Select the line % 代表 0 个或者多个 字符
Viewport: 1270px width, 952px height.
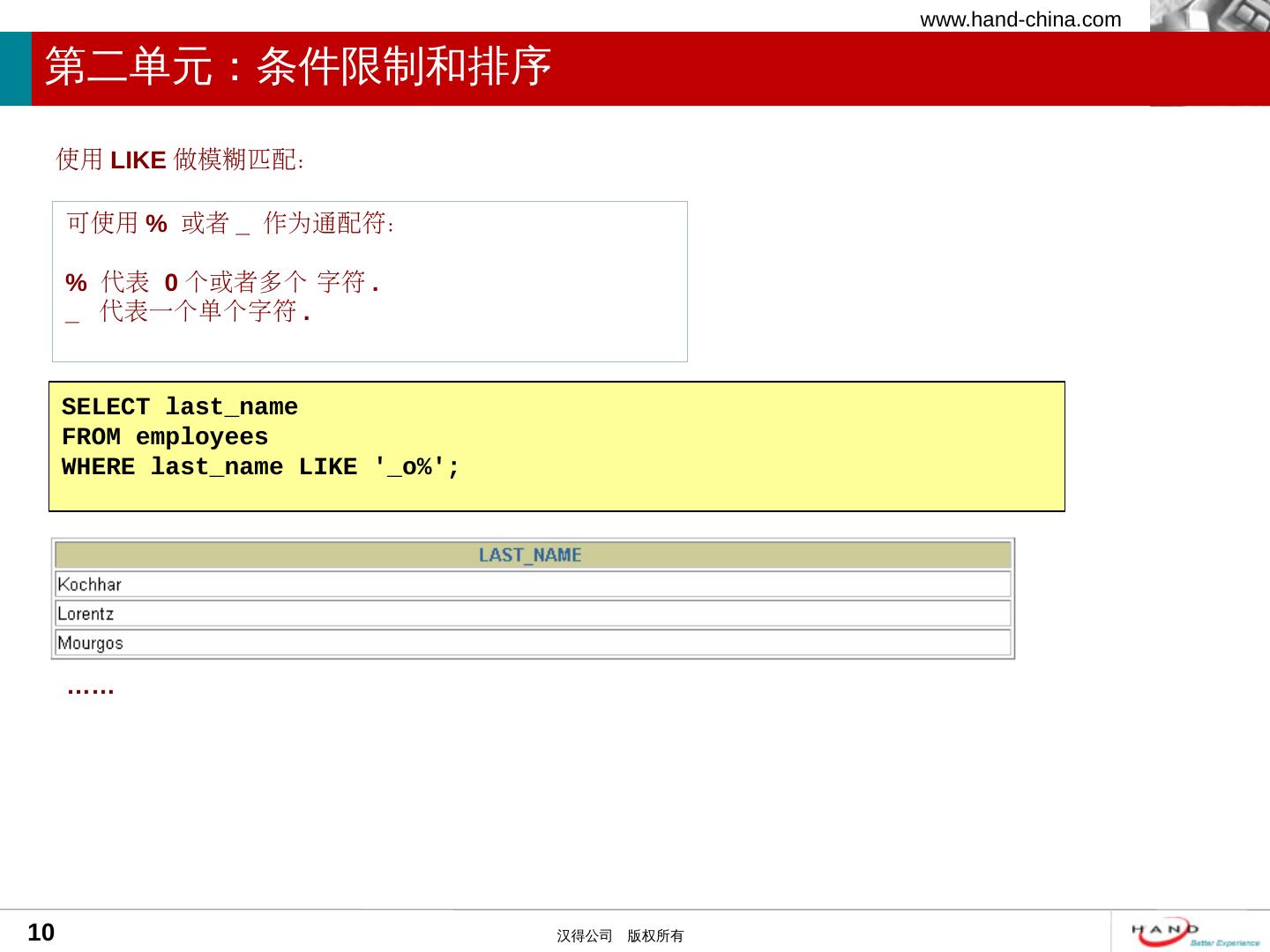coord(223,282)
